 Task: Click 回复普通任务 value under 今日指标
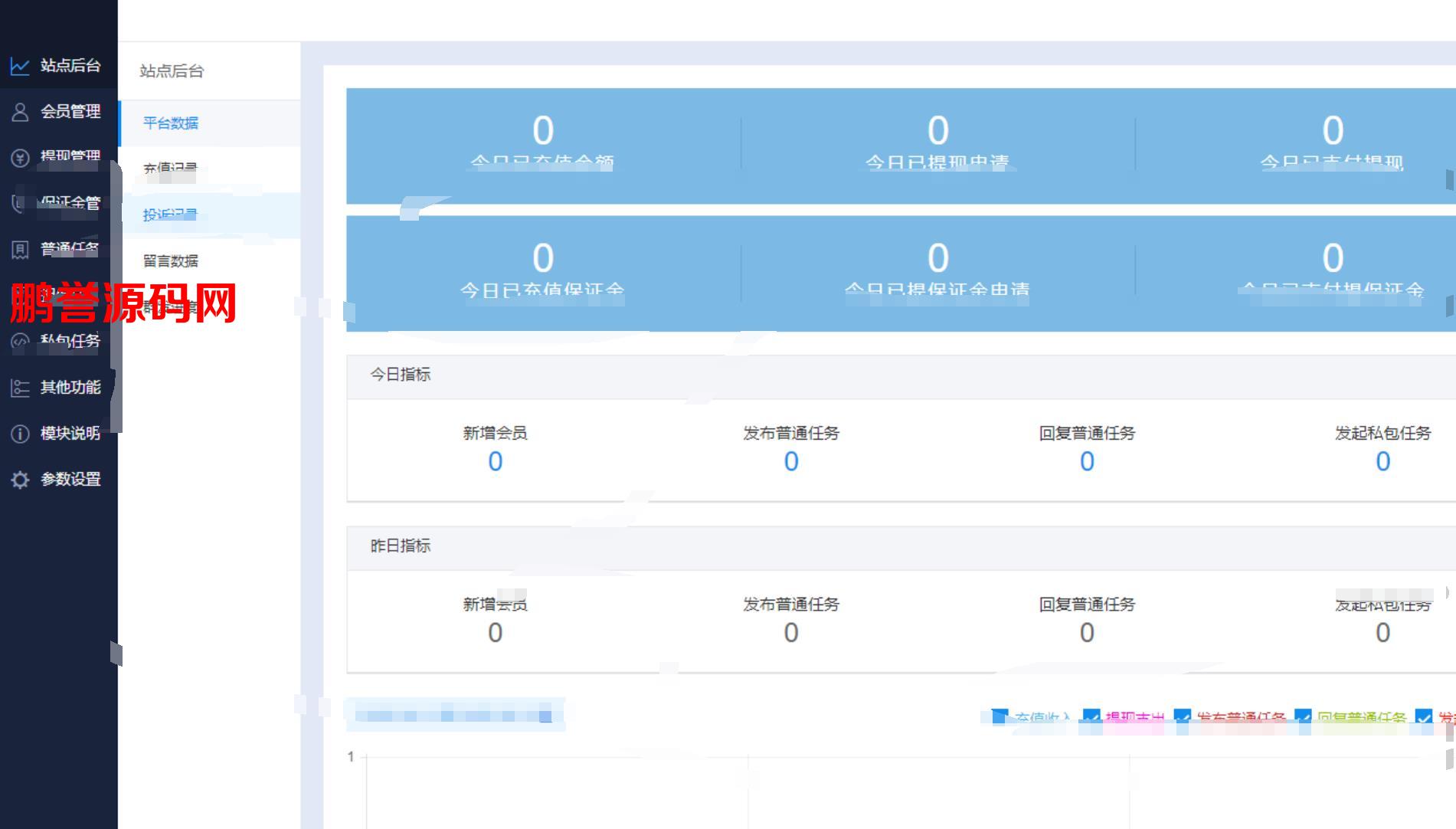(x=1087, y=461)
